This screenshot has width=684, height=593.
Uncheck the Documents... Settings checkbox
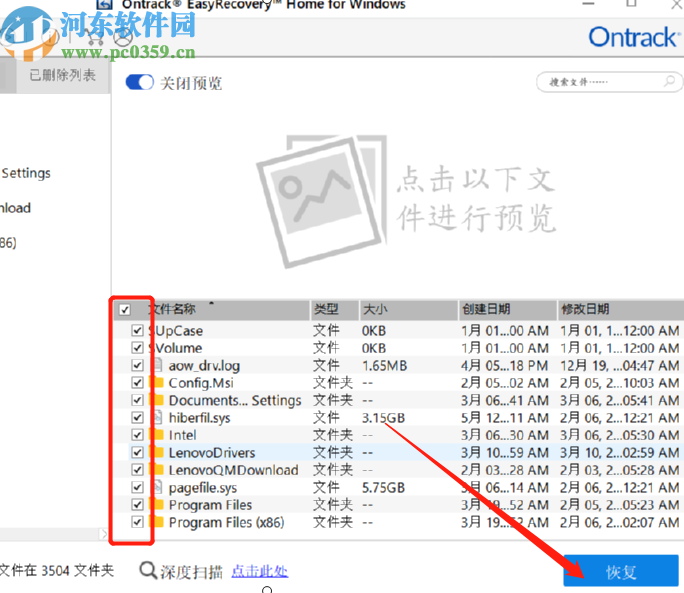click(x=137, y=400)
